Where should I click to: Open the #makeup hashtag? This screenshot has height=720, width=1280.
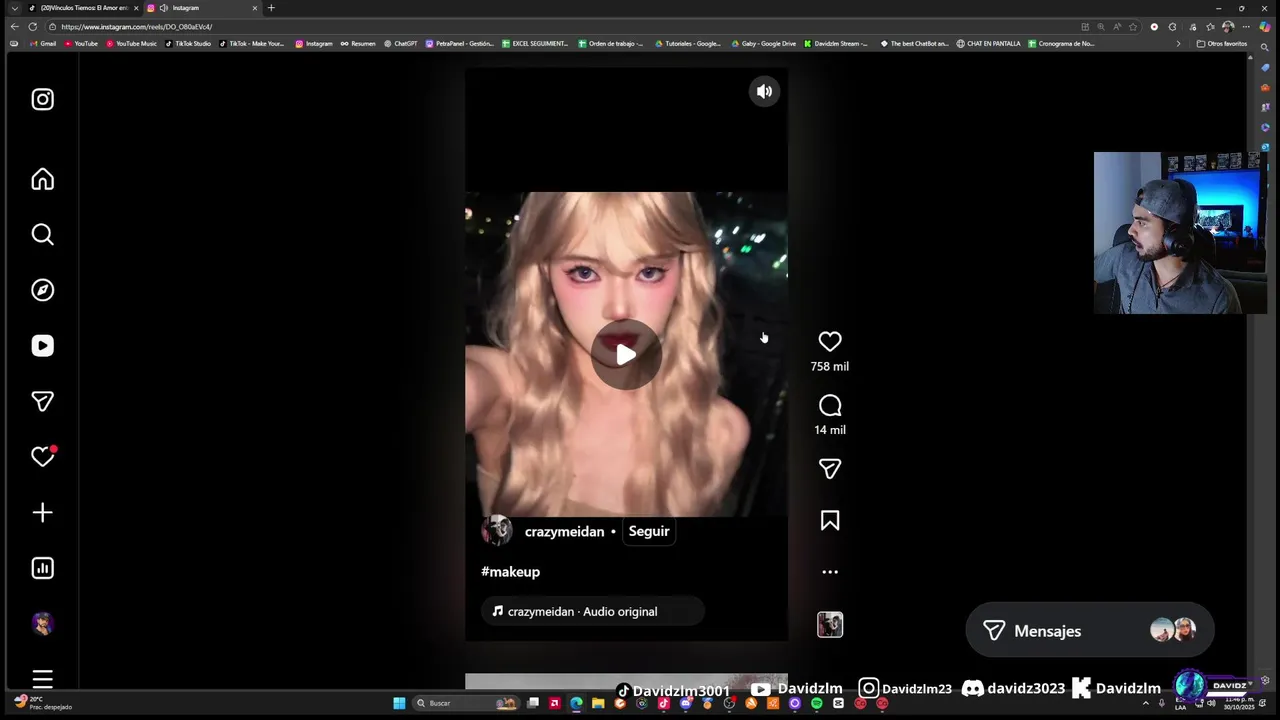tap(510, 572)
